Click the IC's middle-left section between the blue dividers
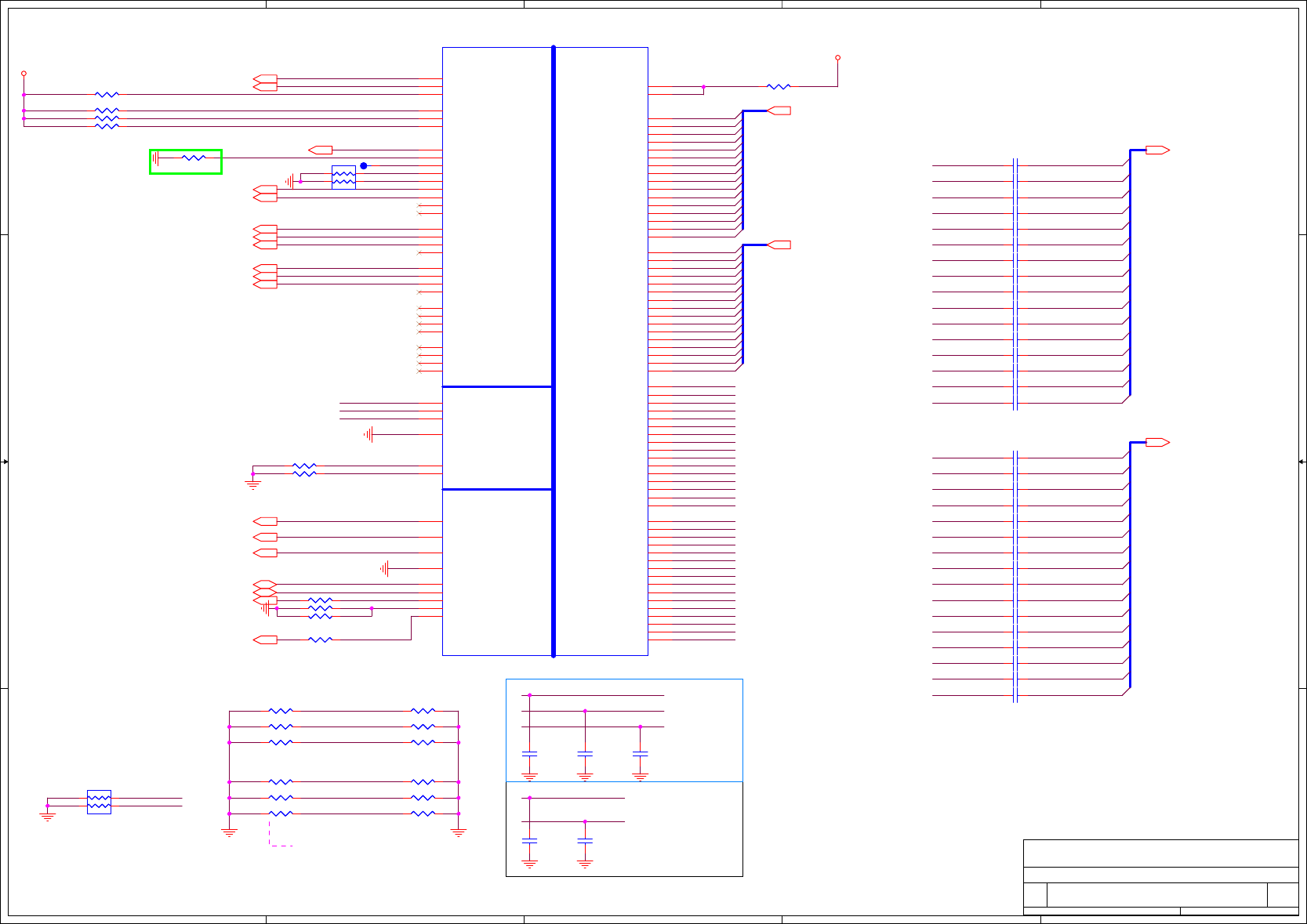Image resolution: width=1307 pixels, height=924 pixels. click(x=497, y=438)
